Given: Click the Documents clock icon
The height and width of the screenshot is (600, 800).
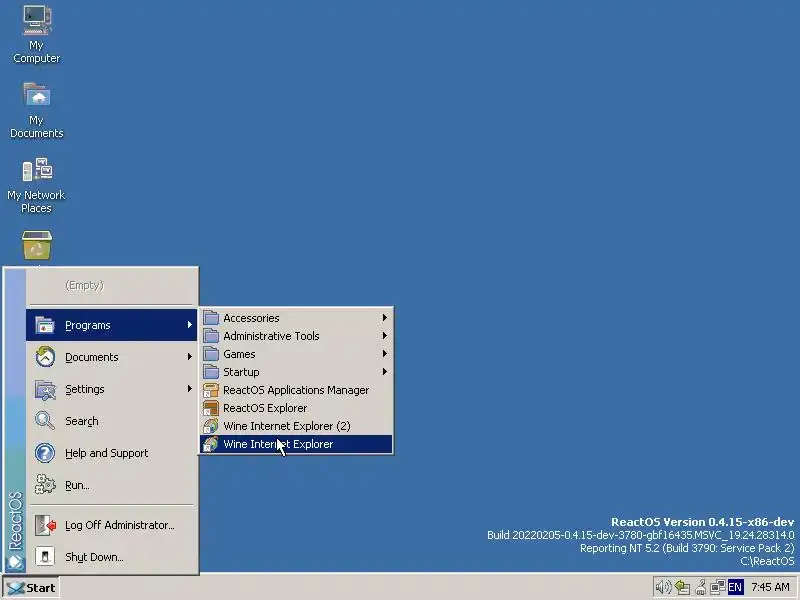Looking at the screenshot, I should (45, 357).
